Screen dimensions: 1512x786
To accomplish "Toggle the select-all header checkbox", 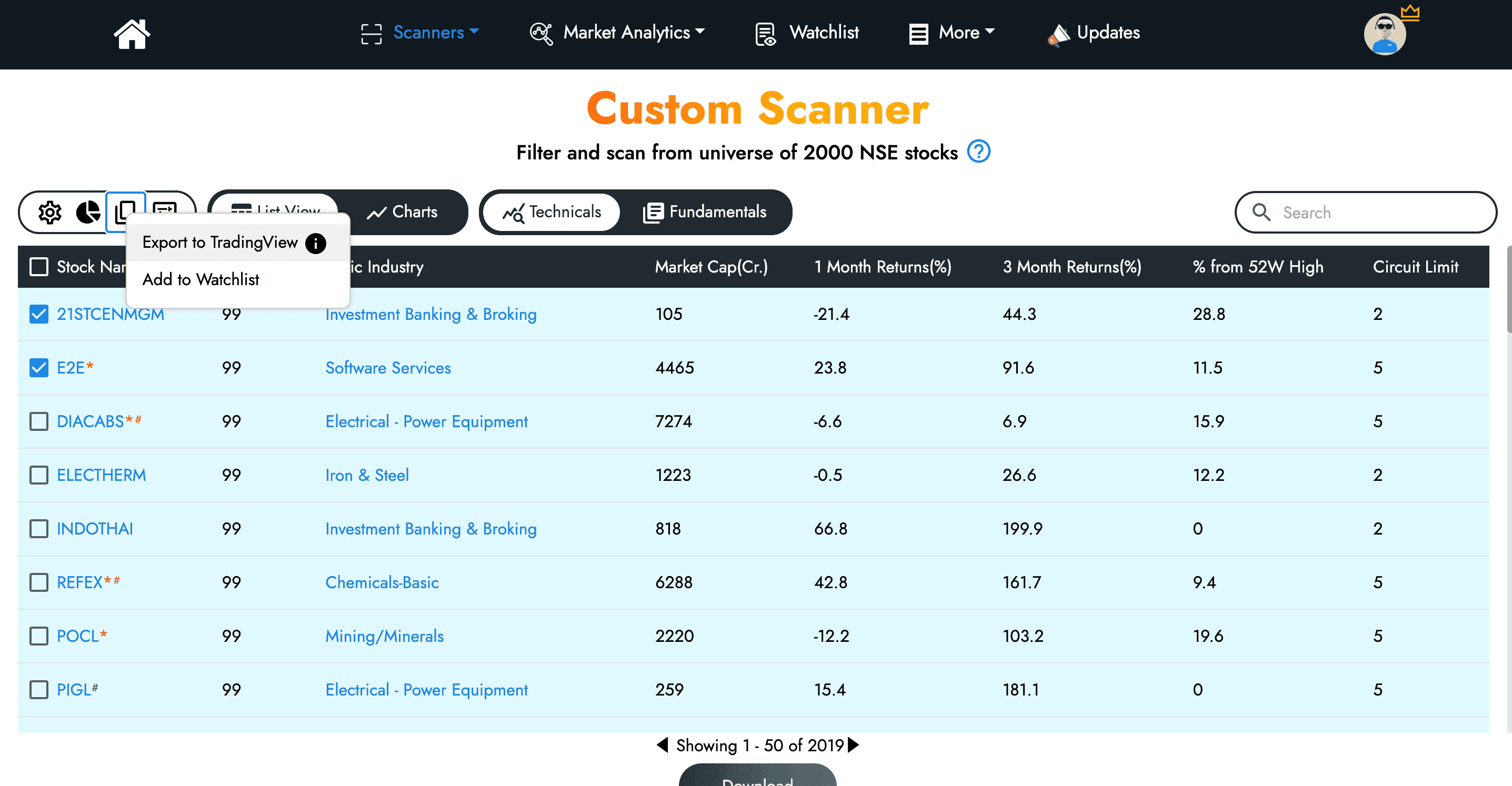I will pos(39,267).
